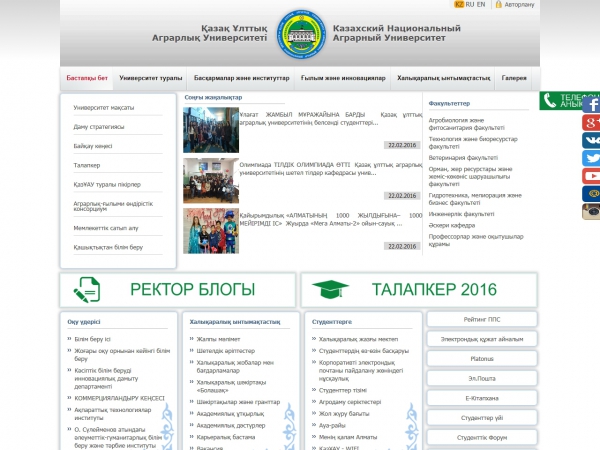
Task: Open Гидротехника, мелиорация және бизнес факультеті
Action: click(x=475, y=199)
